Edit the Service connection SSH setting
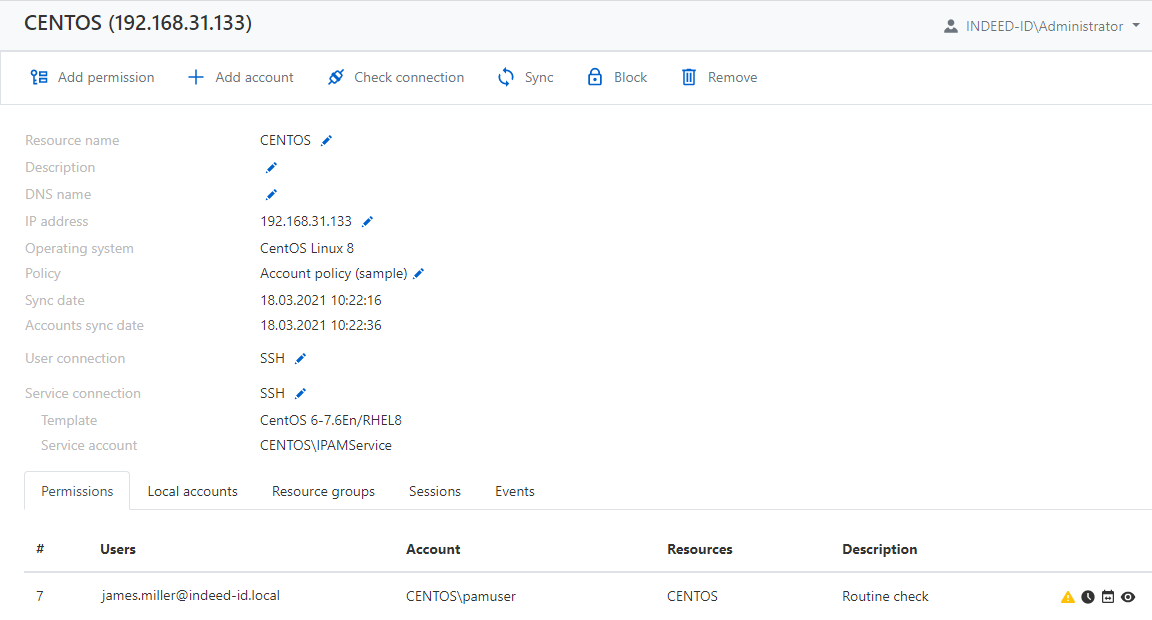 pos(300,394)
